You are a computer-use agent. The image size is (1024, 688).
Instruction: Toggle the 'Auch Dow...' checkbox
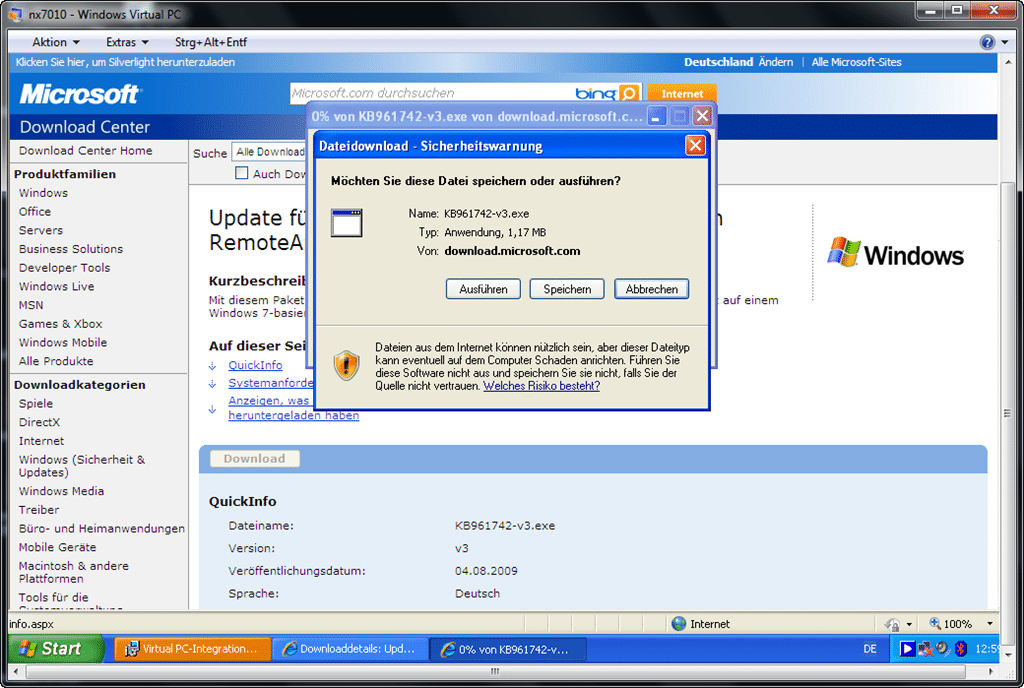click(242, 173)
